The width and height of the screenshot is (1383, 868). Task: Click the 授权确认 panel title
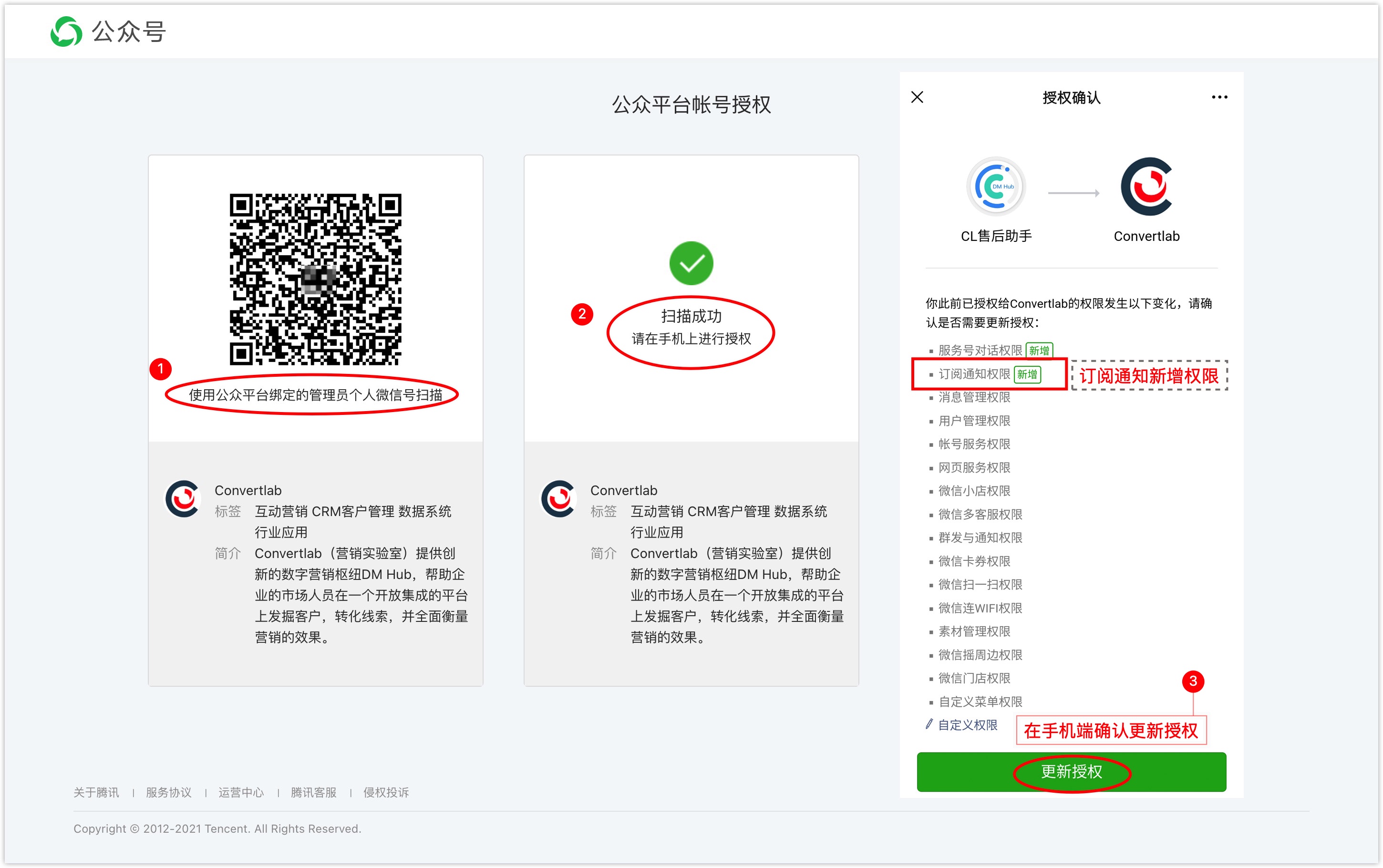(1072, 98)
